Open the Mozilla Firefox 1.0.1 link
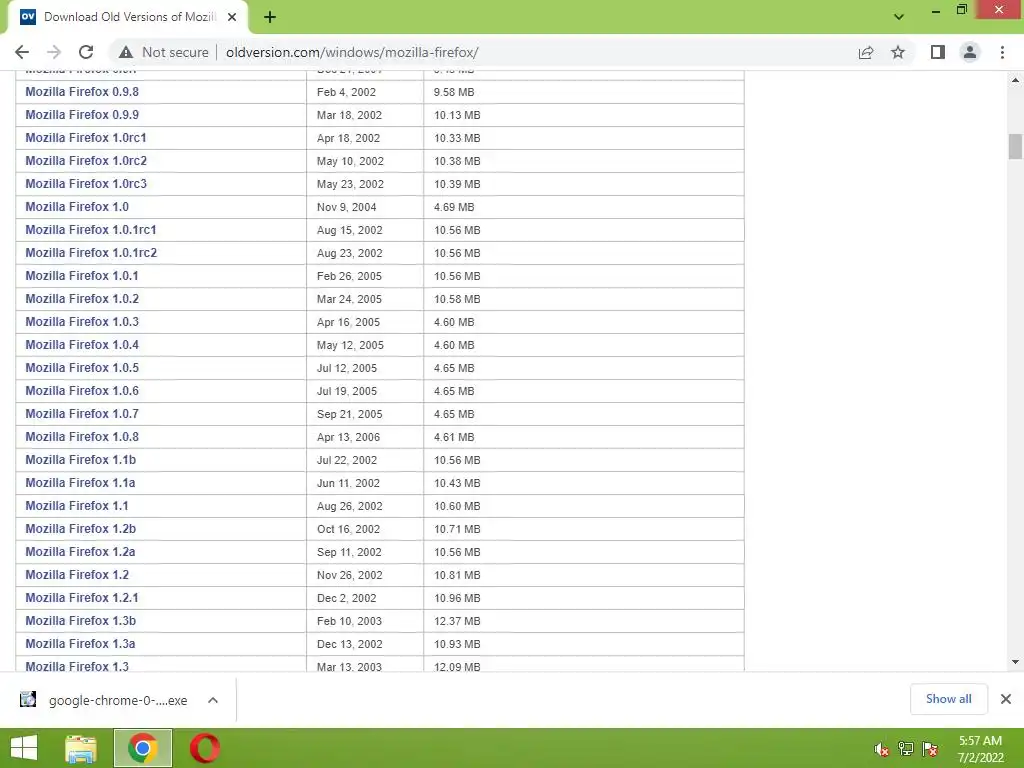The width and height of the screenshot is (1024, 768). 82,276
